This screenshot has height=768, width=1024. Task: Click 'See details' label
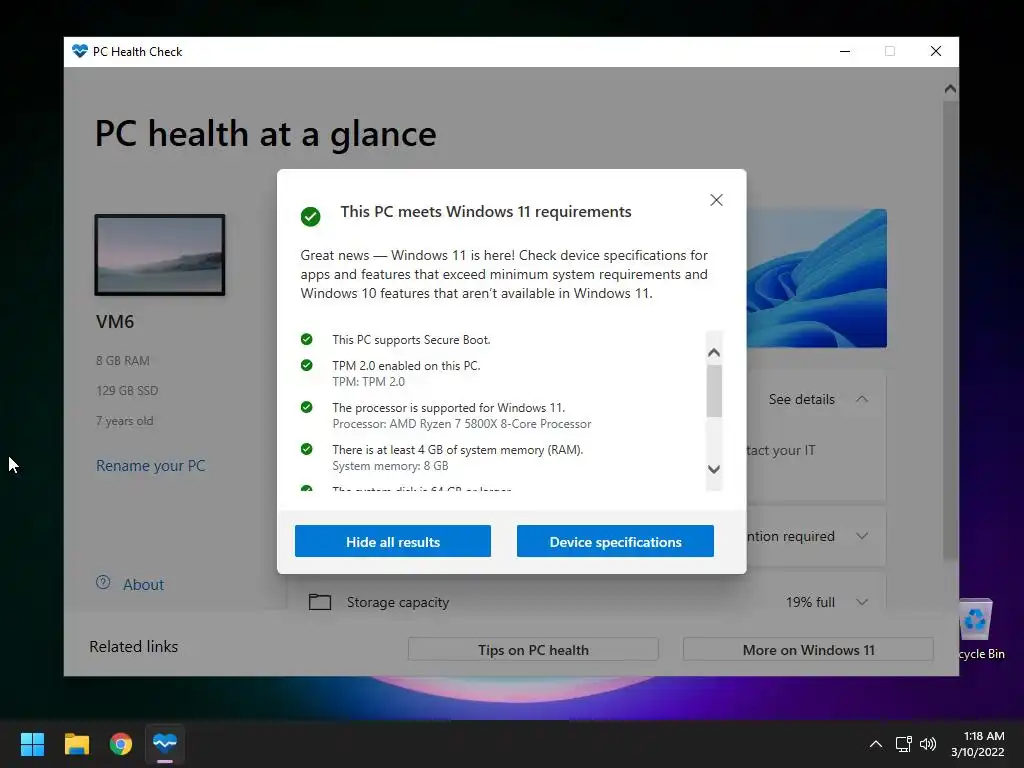801,399
